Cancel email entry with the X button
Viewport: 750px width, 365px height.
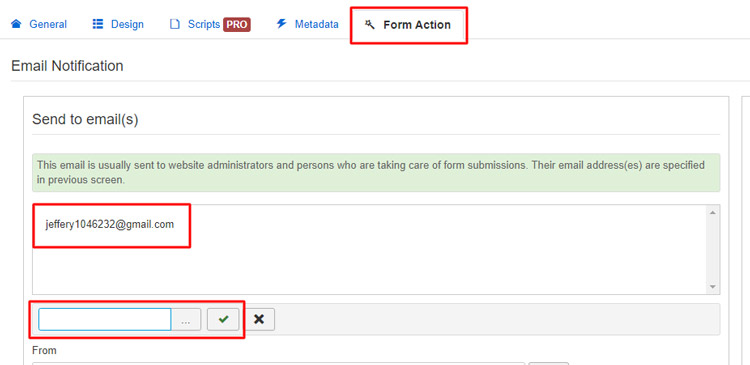259,319
